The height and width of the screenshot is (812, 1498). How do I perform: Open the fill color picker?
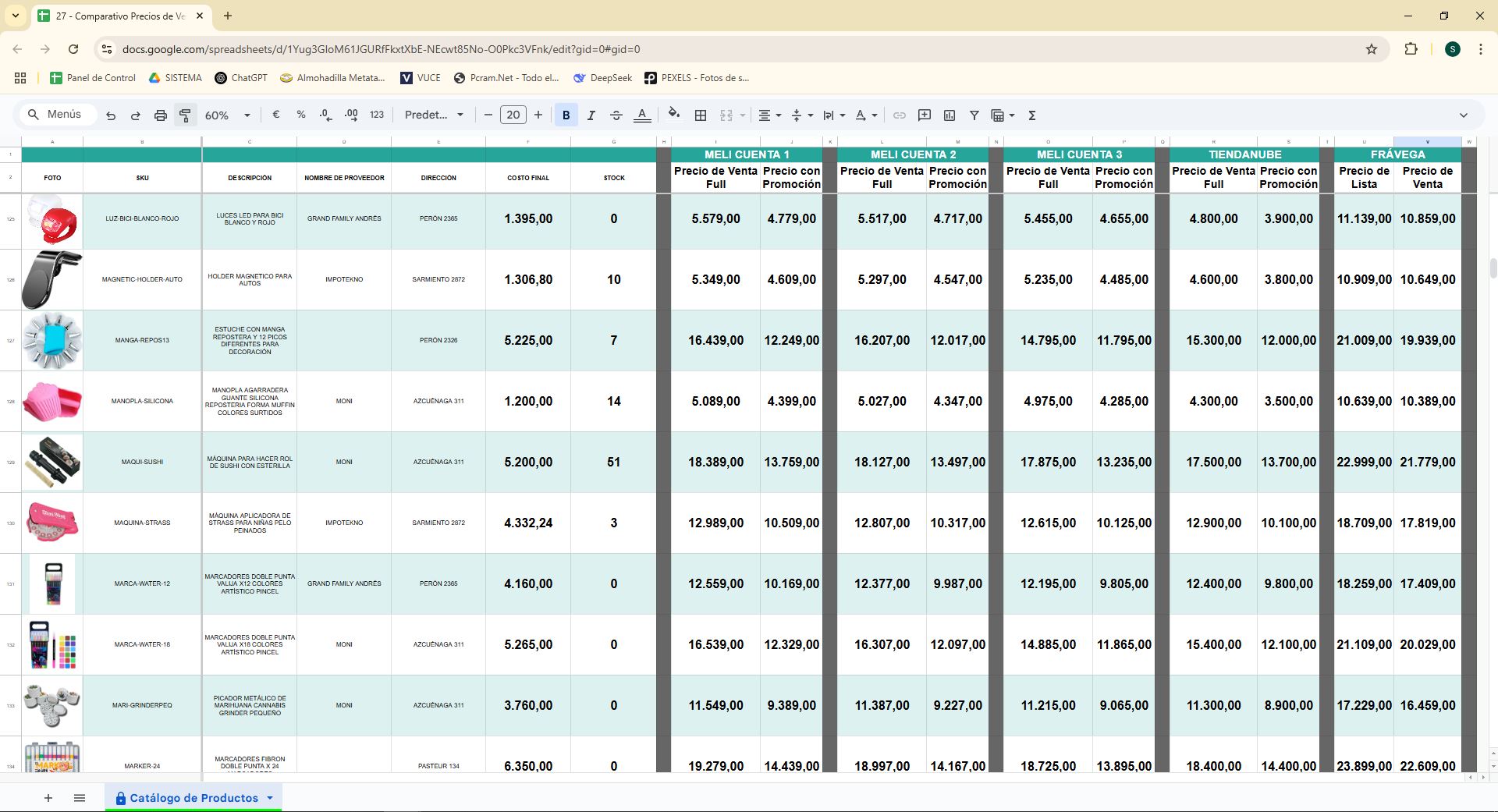673,115
